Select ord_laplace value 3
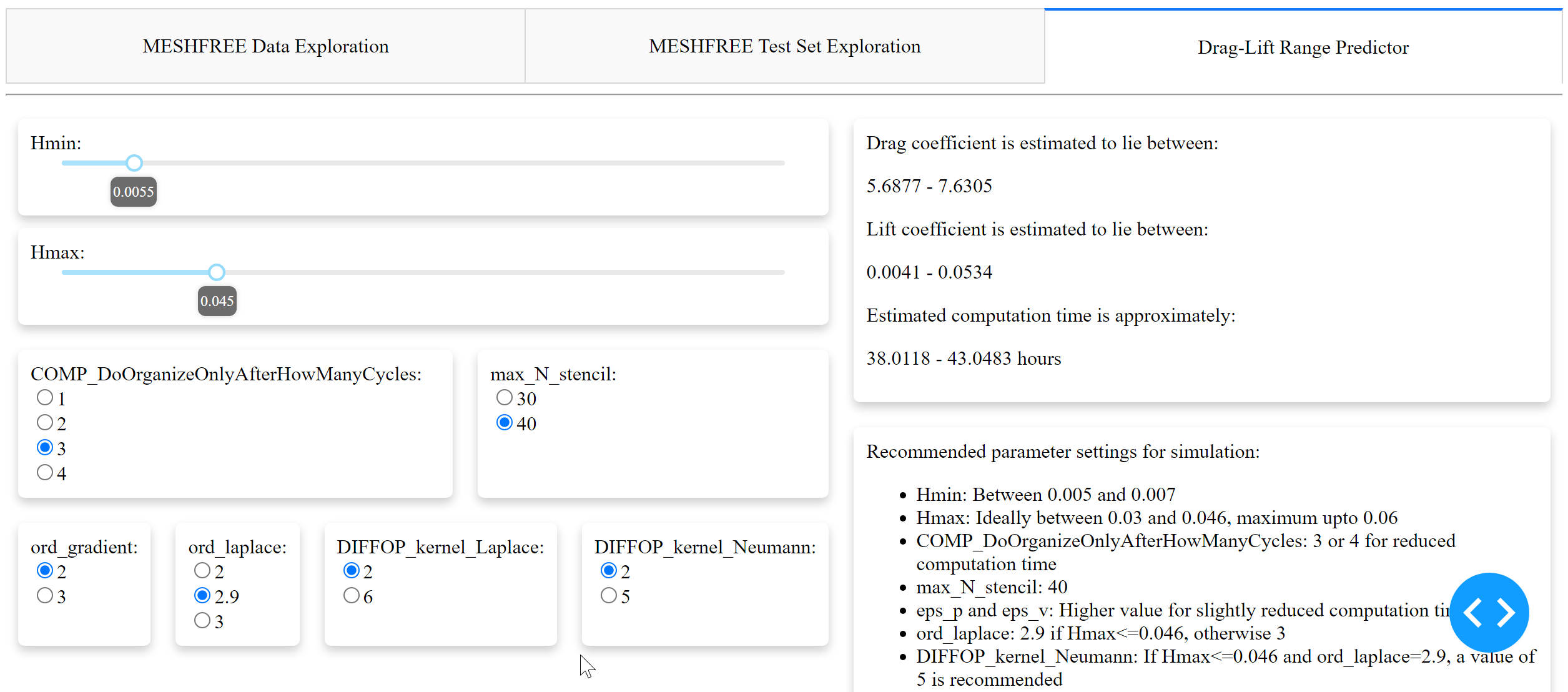The height and width of the screenshot is (692, 1568). point(202,621)
